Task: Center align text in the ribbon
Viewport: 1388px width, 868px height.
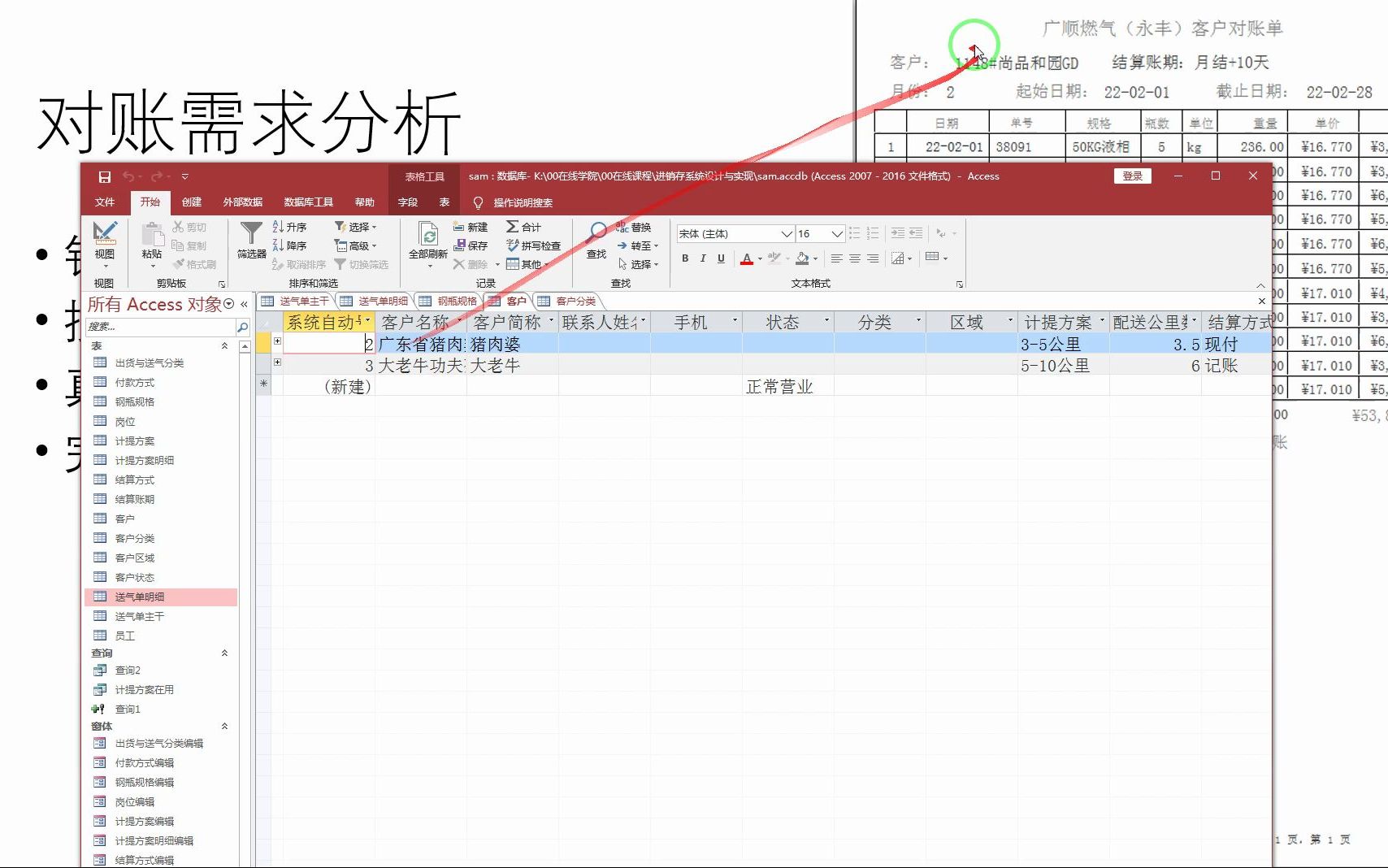Action: click(x=855, y=258)
